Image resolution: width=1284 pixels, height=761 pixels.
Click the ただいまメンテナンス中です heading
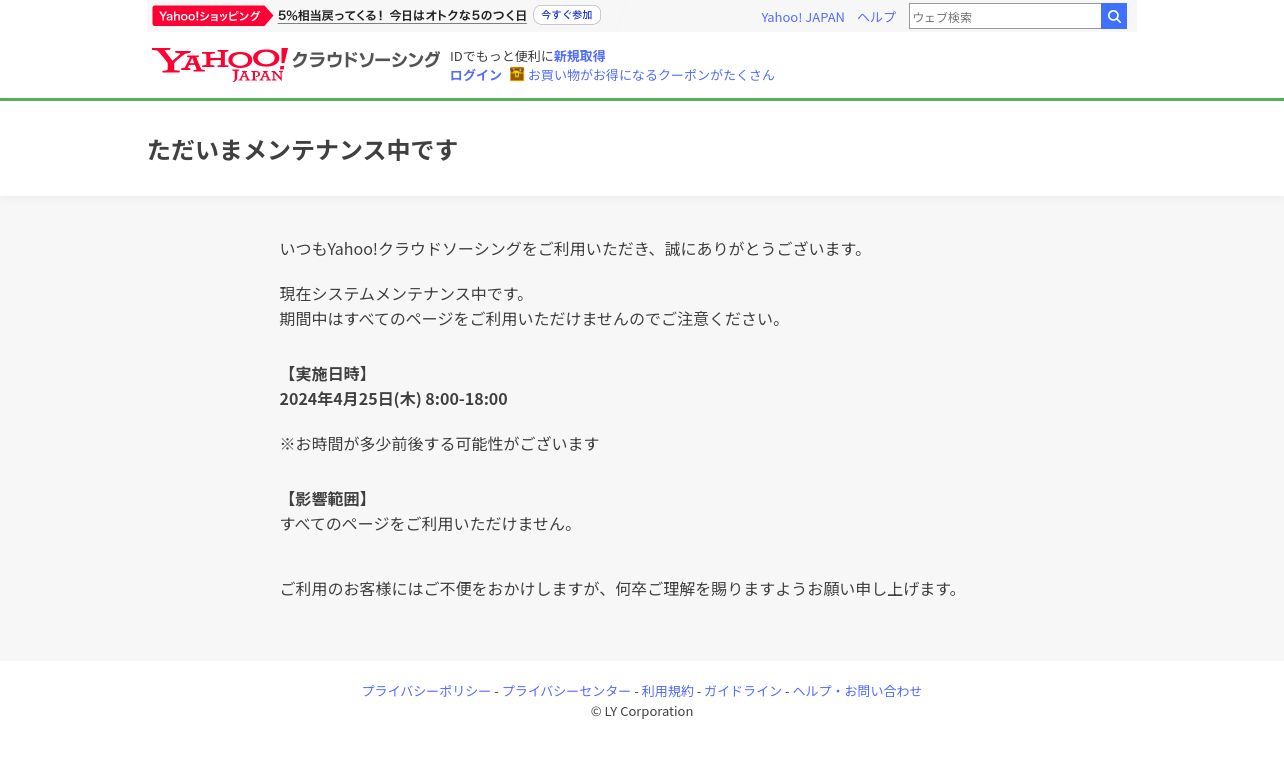click(303, 150)
